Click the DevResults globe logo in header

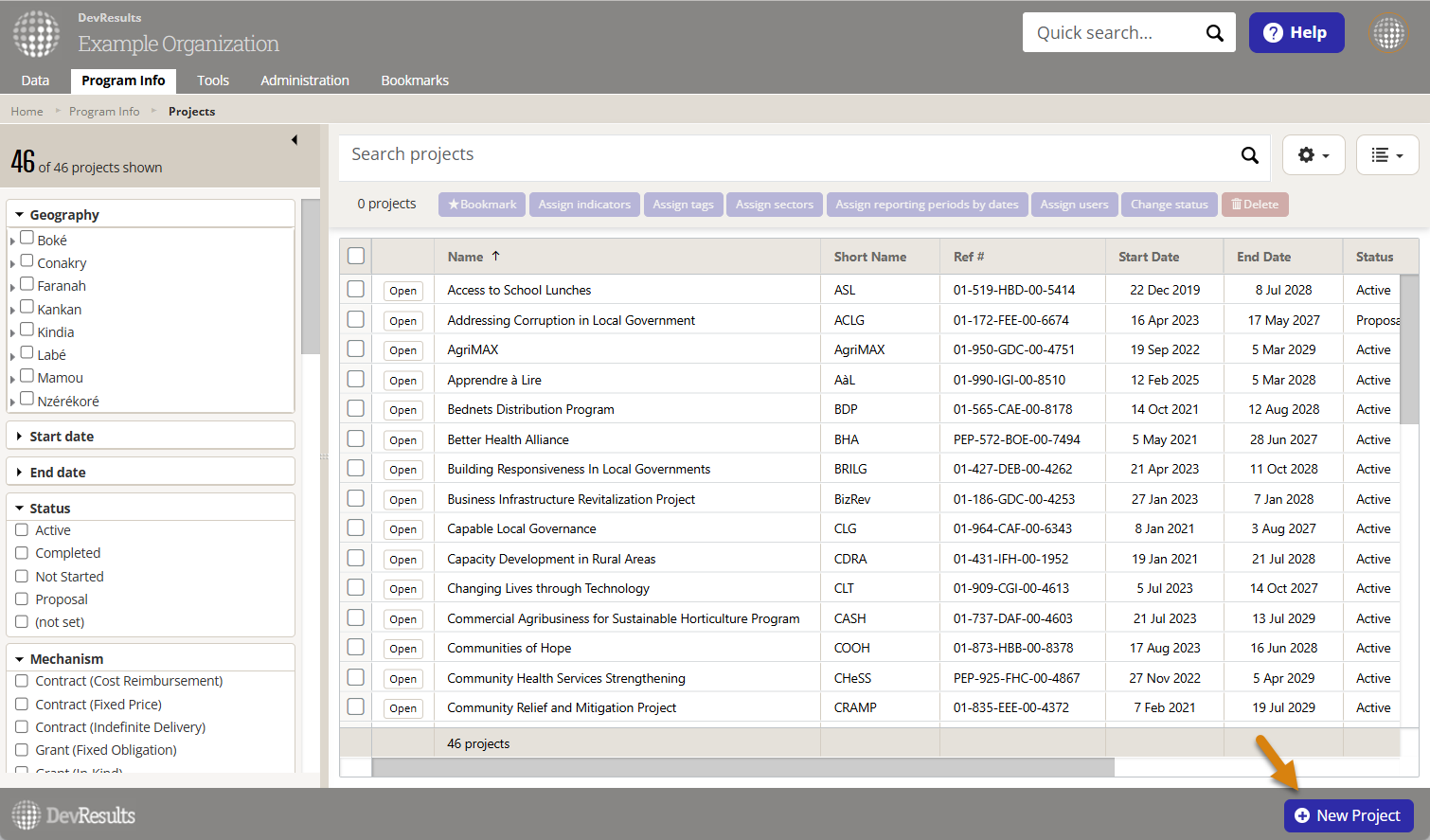click(36, 34)
